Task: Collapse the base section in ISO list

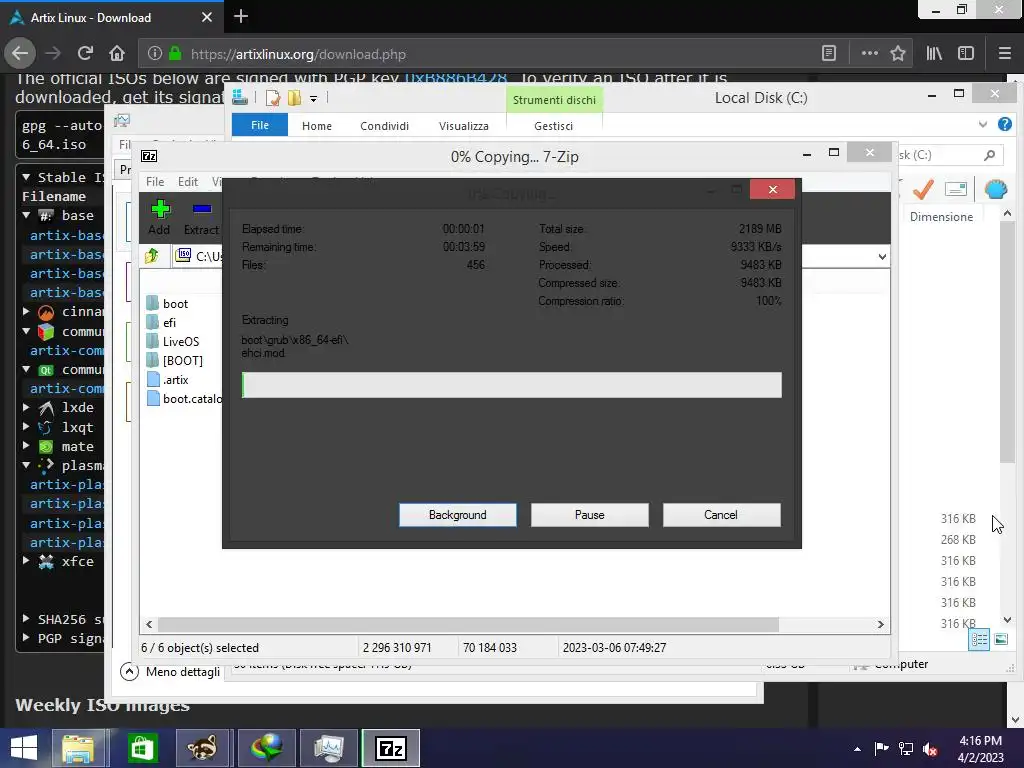Action: pos(26,215)
